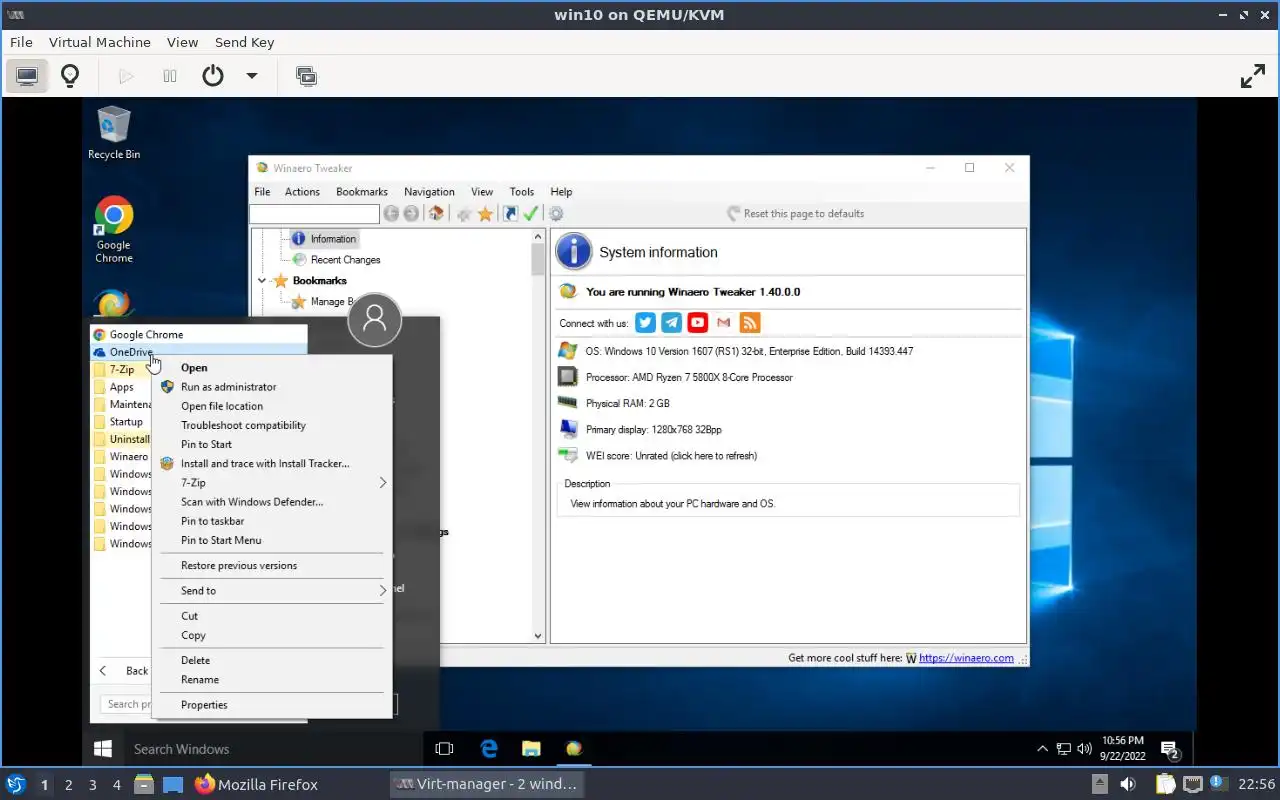This screenshot has width=1280, height=800.
Task: Click the home icon in Winaero toolbar
Action: tap(435, 214)
